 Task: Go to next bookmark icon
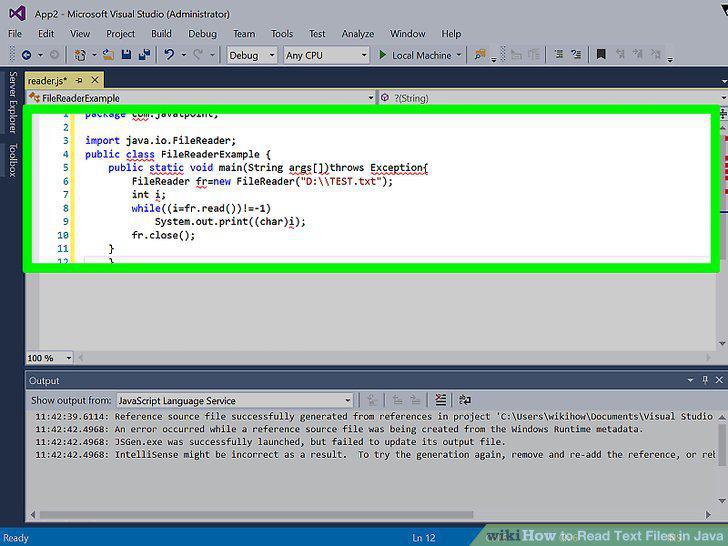pos(637,55)
